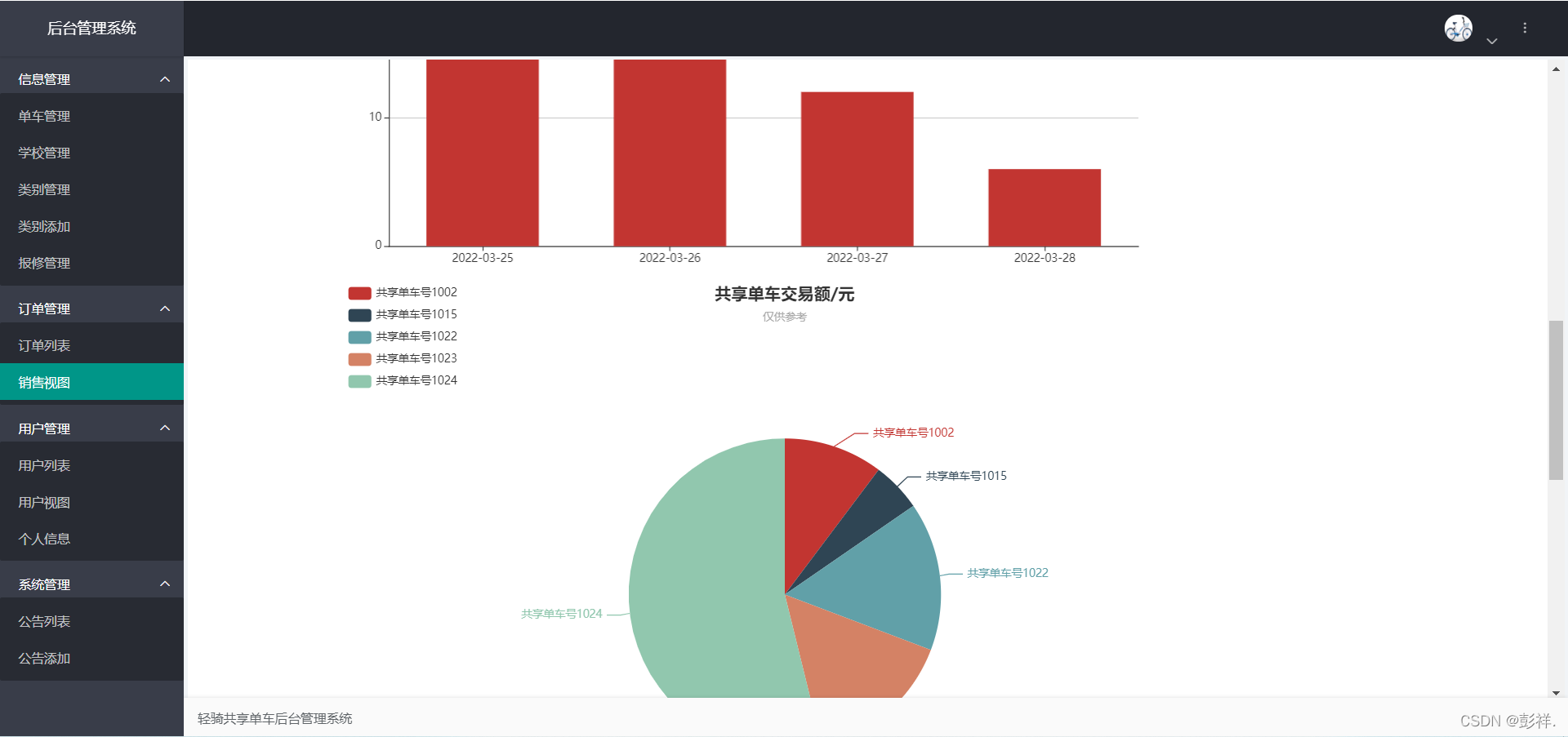1568x737 pixels.
Task: Click the 共享单车号1015 pie label
Action: tap(966, 476)
